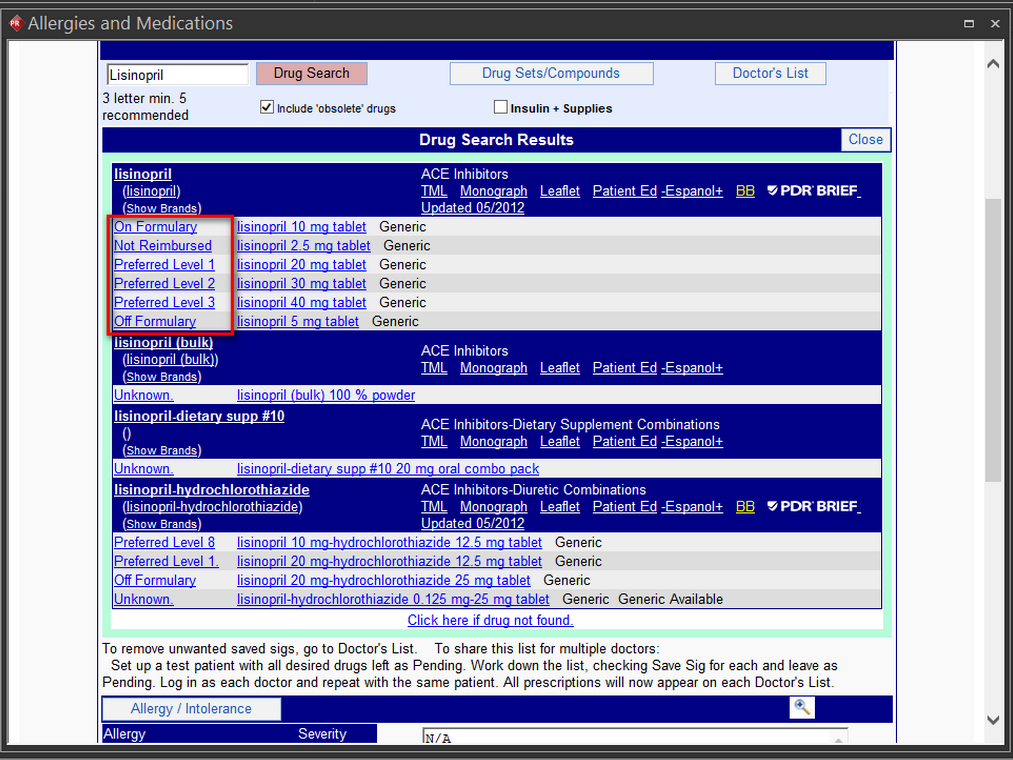Viewport: 1013px width, 760px height.
Task: Click the BB link for lisinopril
Action: [745, 191]
